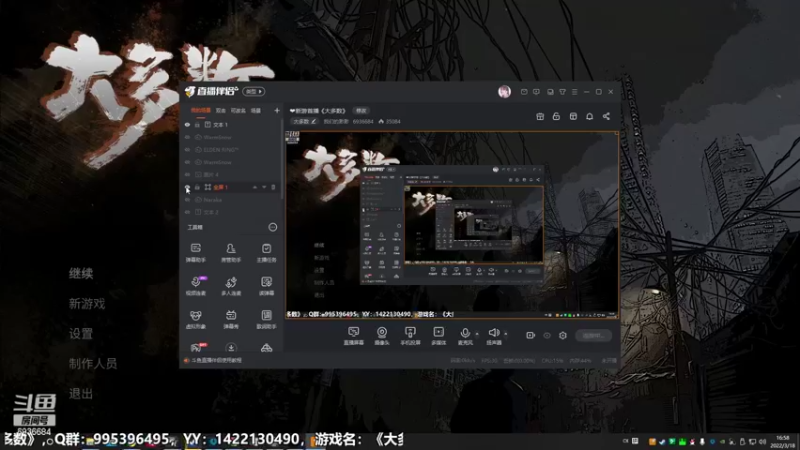This screenshot has height=450, width=800.
Task: Add 摄像头 camera source
Action: click(382, 336)
